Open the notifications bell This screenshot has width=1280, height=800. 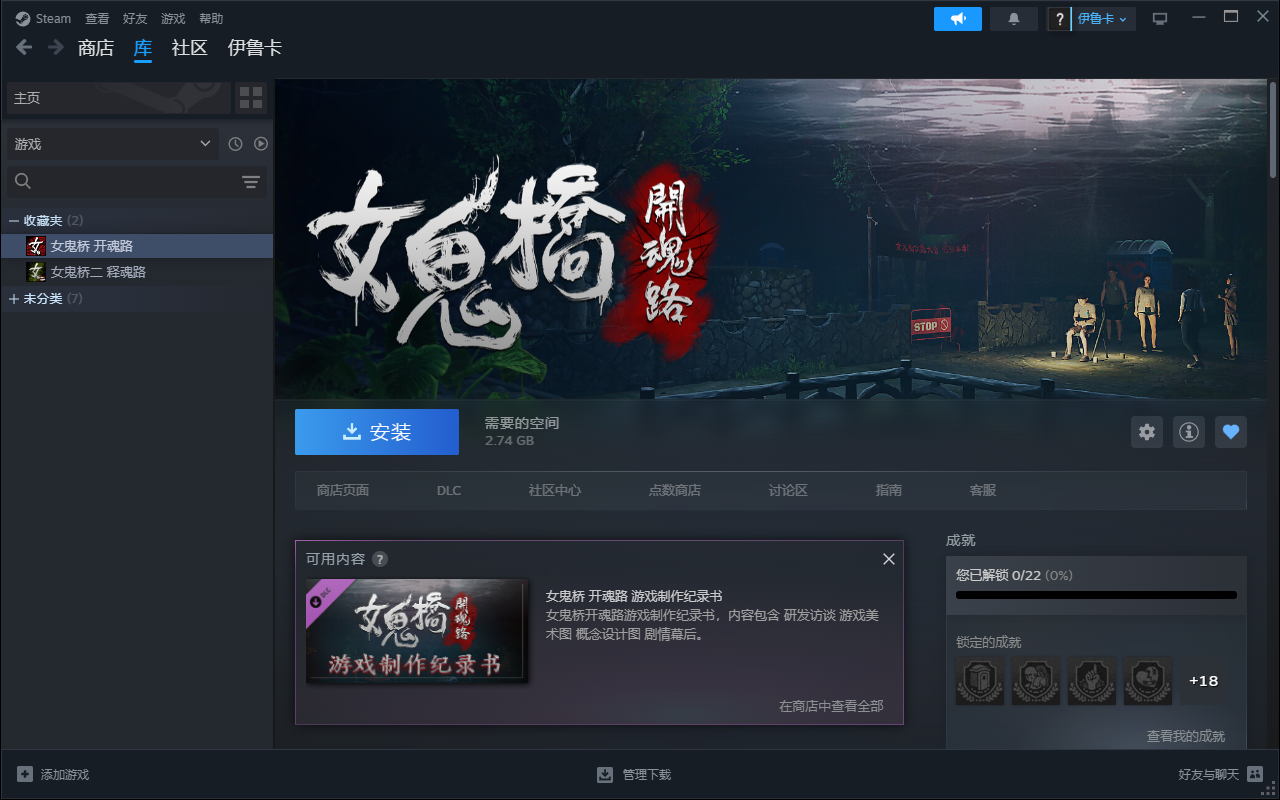pyautogui.click(x=1014, y=19)
